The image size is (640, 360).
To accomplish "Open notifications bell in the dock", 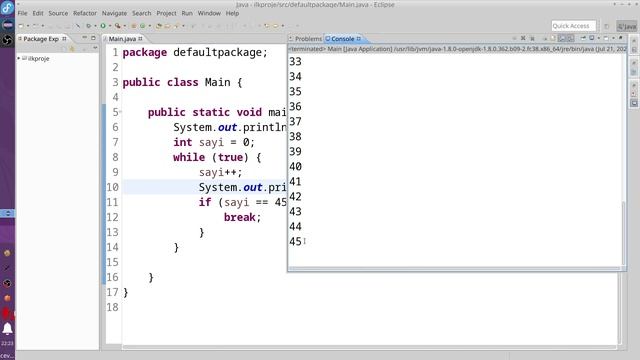I will 7,329.
